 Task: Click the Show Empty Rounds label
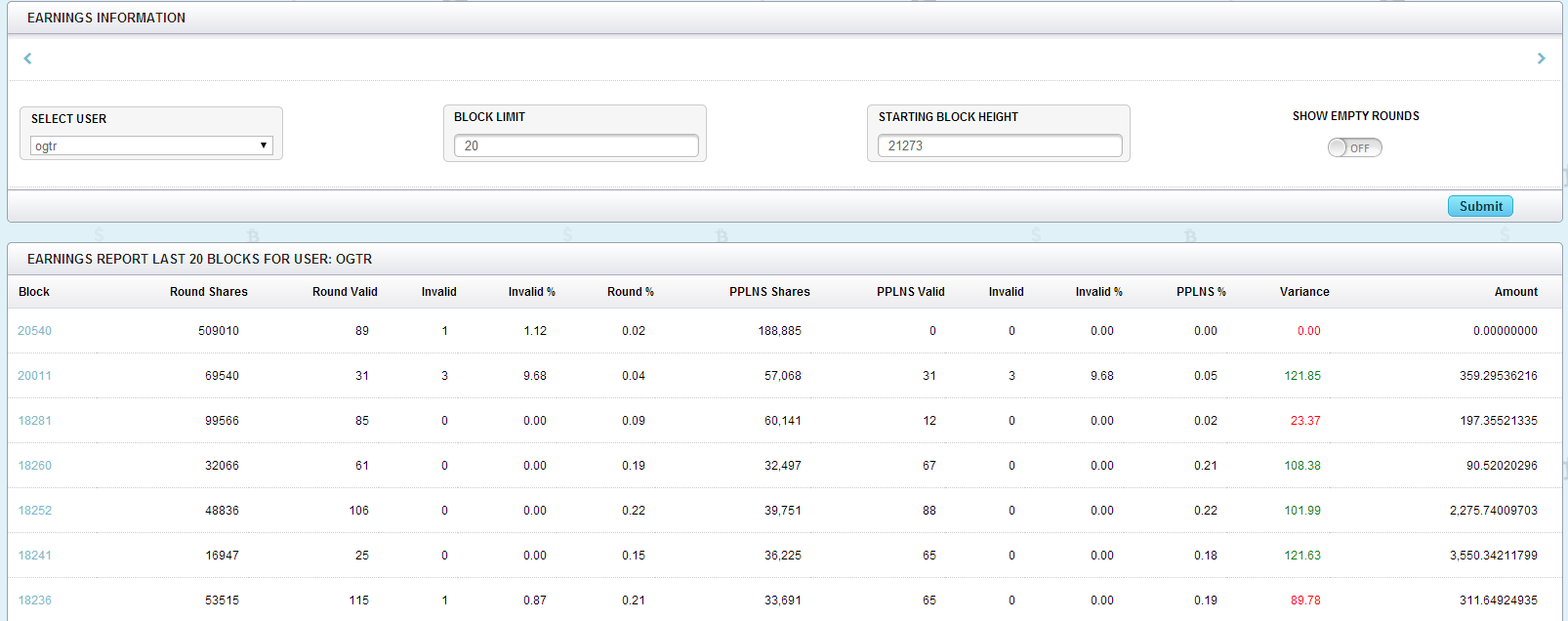coord(1356,116)
